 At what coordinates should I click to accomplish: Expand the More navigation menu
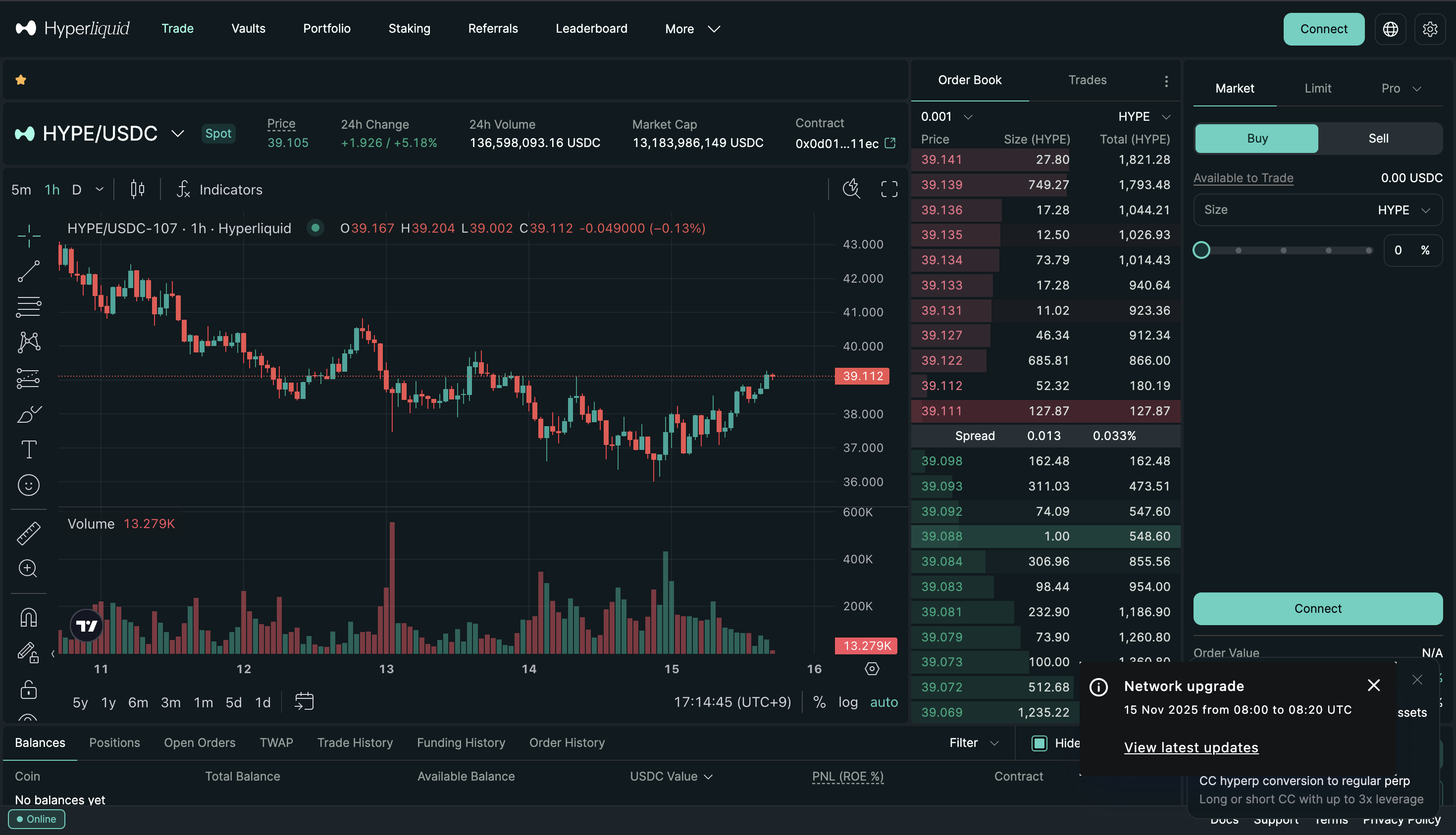(692, 29)
